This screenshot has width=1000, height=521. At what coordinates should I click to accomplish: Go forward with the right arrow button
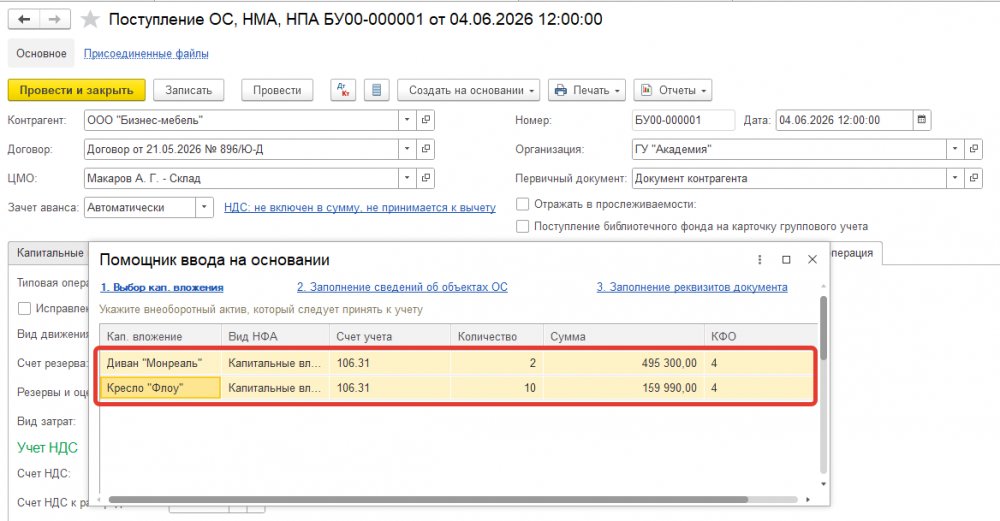[x=55, y=20]
